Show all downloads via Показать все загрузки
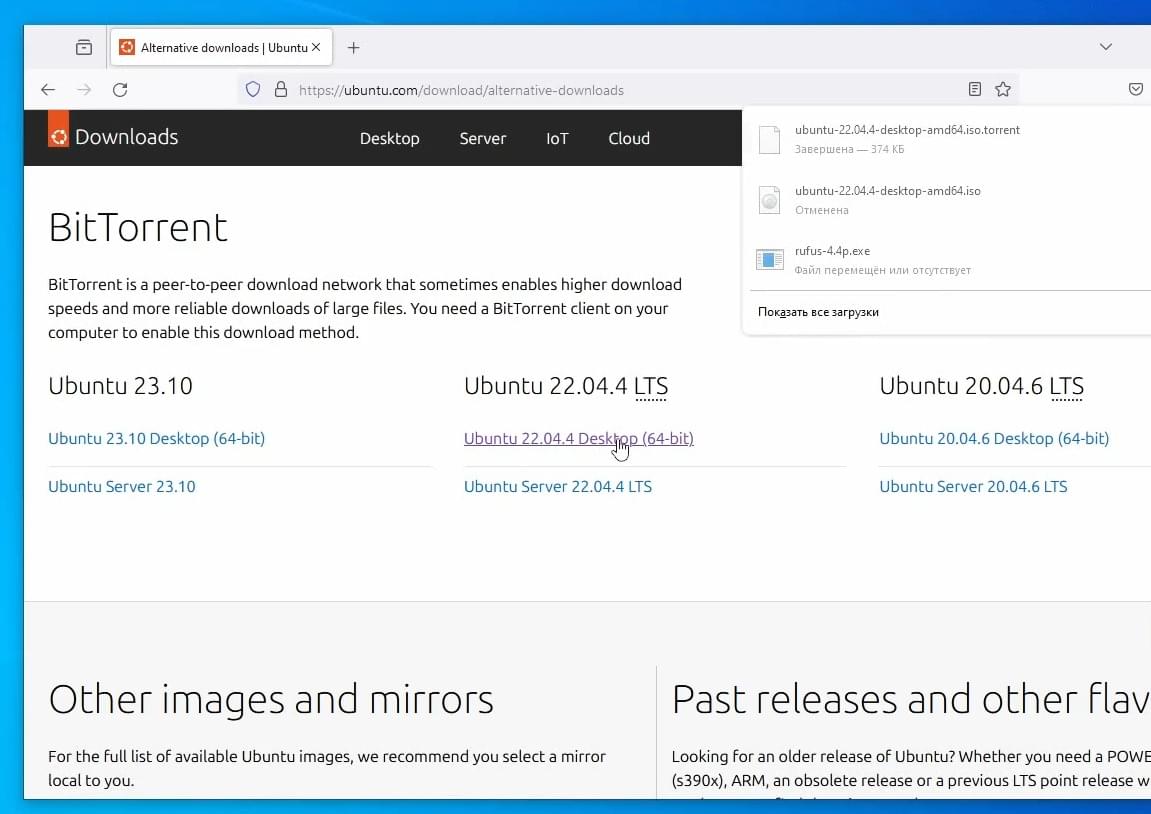This screenshot has width=1151, height=814. point(818,312)
